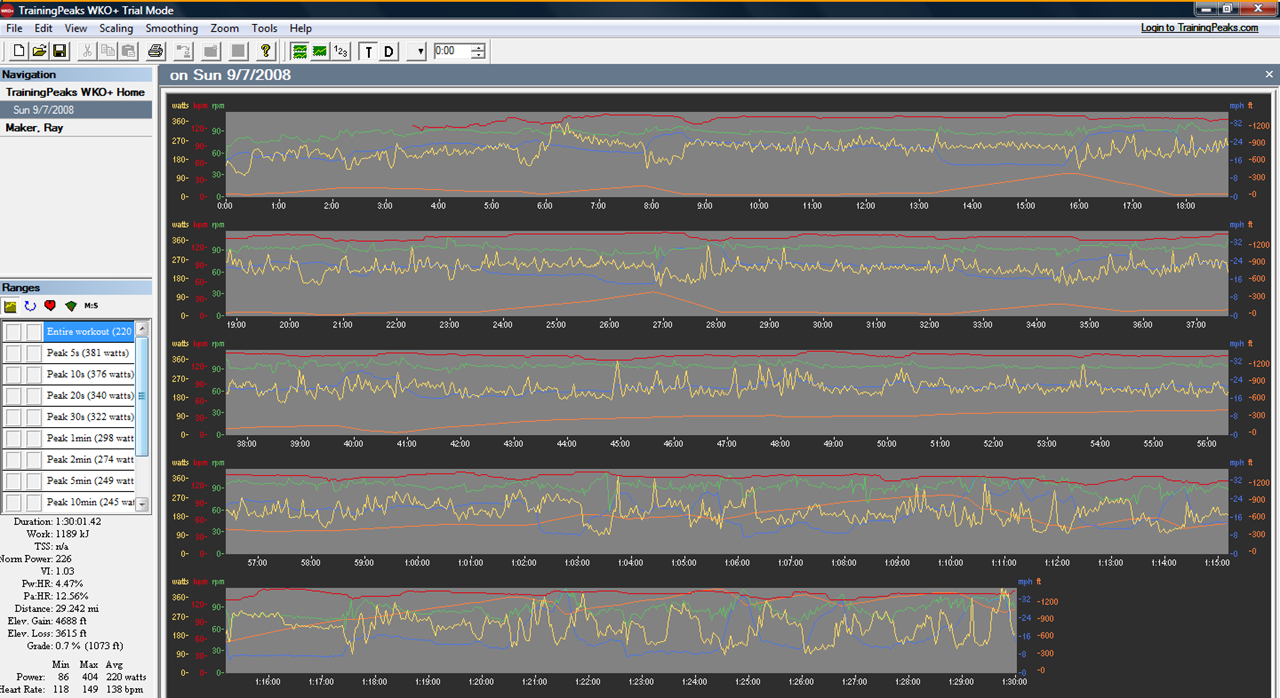The height and width of the screenshot is (698, 1280).
Task: Select the Peak 10s (376 watts) range
Action: 89,374
